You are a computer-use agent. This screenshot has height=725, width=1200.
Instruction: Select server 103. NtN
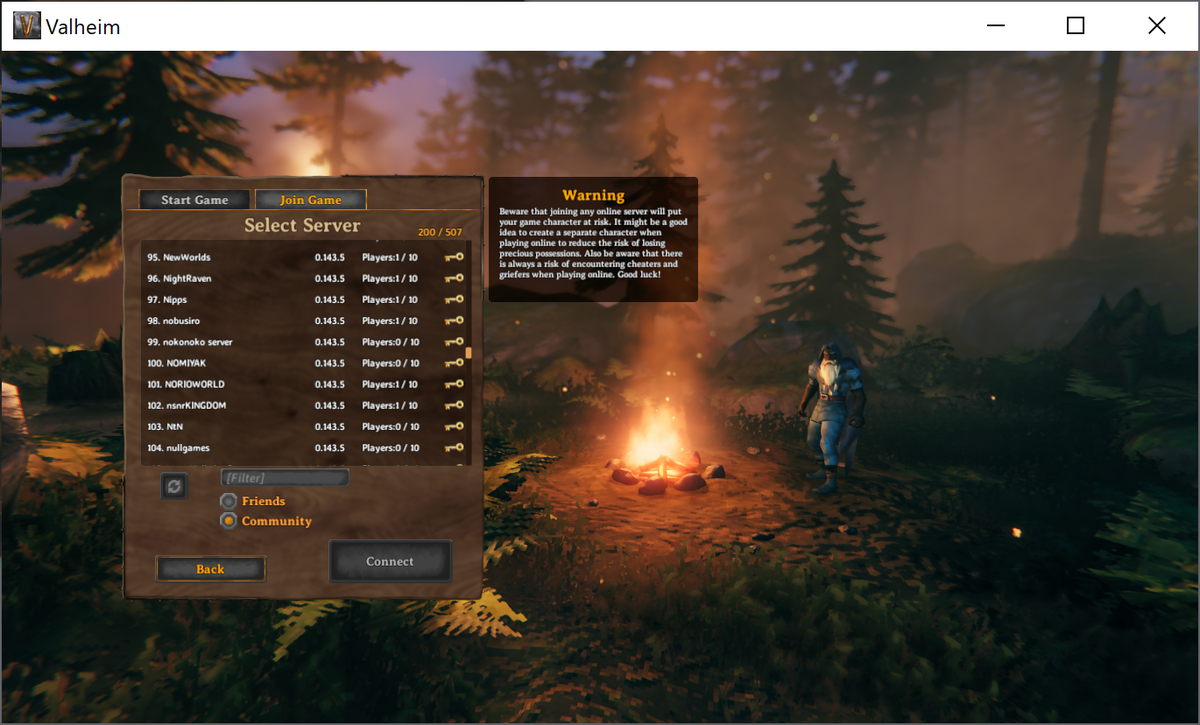(305, 426)
